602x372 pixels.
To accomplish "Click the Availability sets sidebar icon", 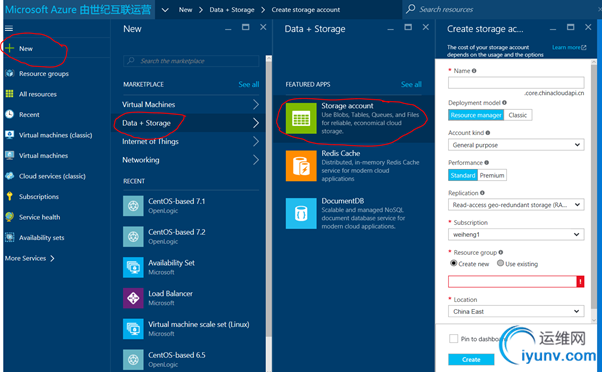I will [10, 237].
